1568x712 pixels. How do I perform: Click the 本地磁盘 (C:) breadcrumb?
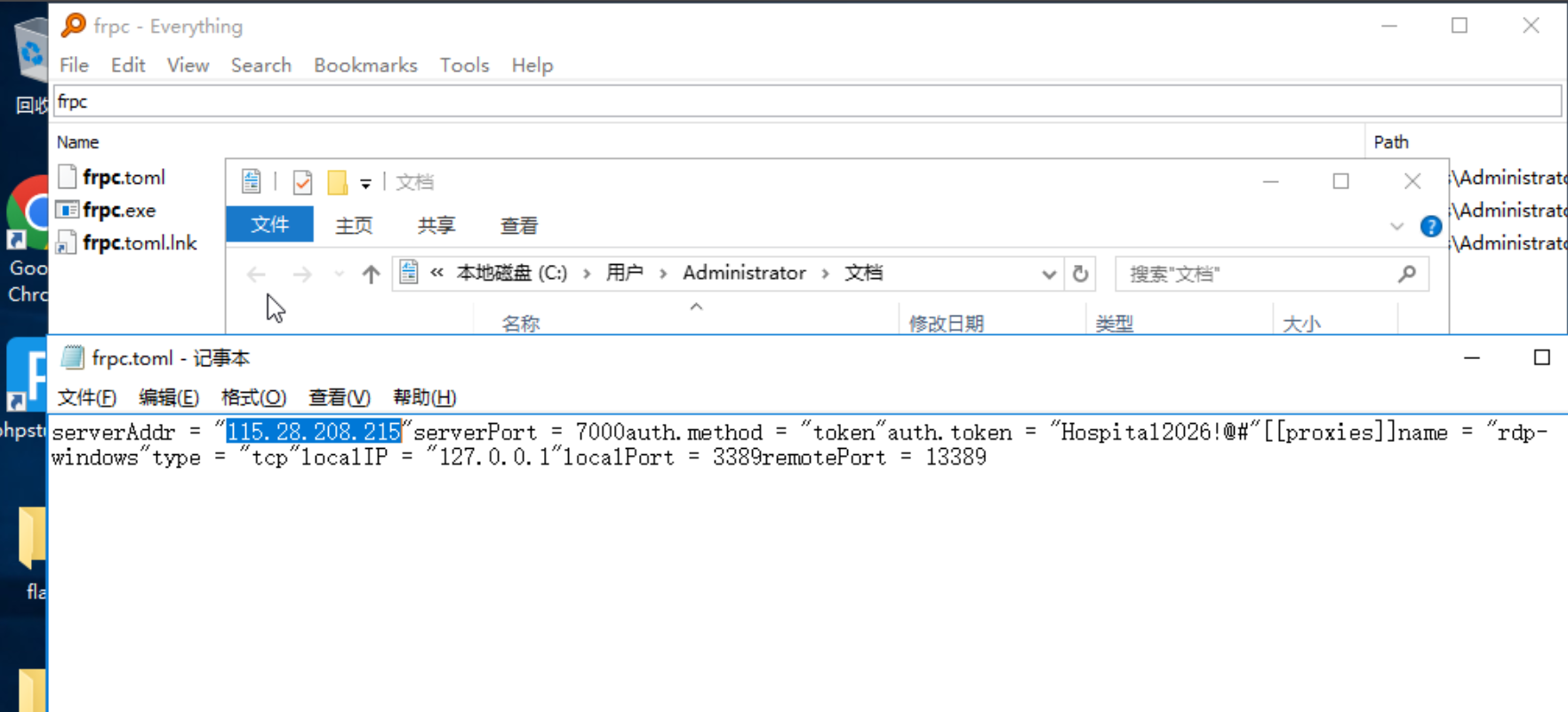click(512, 273)
